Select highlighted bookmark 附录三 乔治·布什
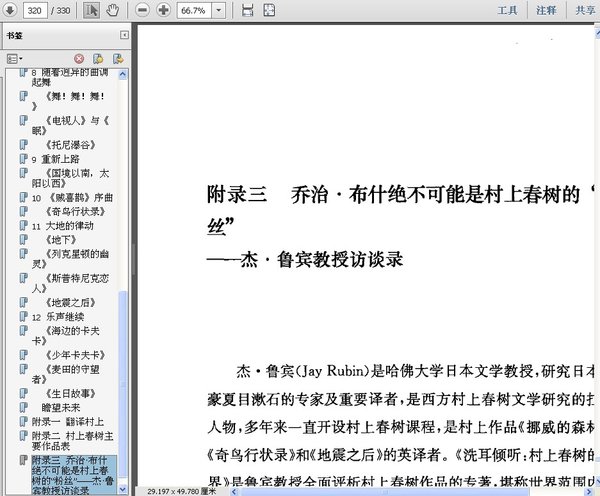The width and height of the screenshot is (600, 496). (73, 475)
